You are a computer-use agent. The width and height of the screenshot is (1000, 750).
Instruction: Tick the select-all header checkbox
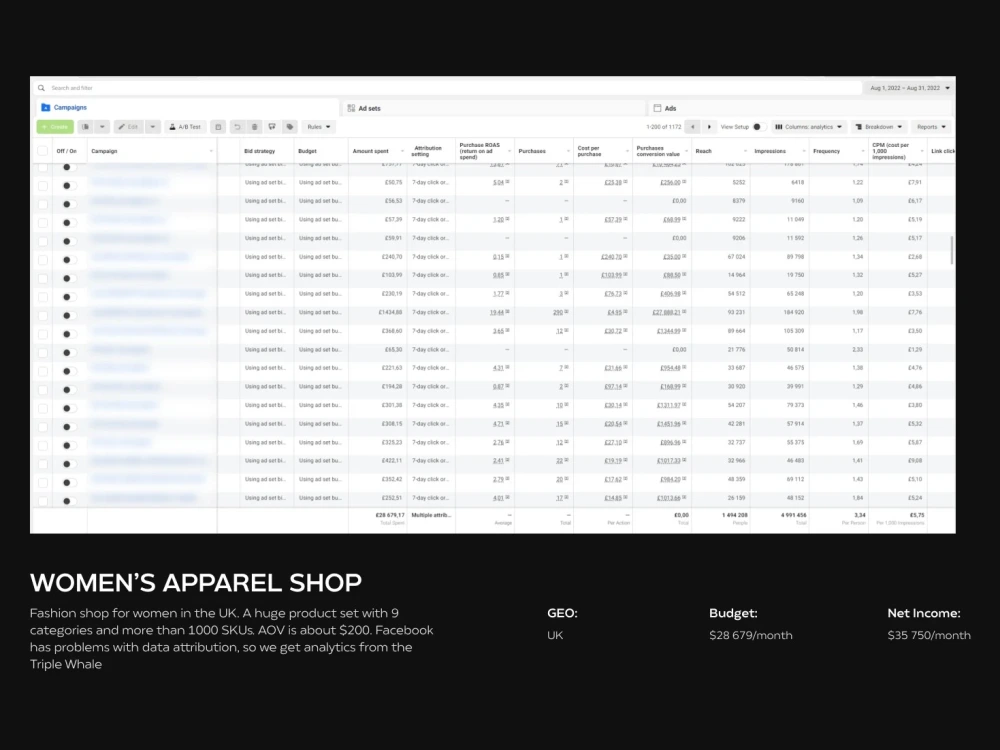click(43, 151)
